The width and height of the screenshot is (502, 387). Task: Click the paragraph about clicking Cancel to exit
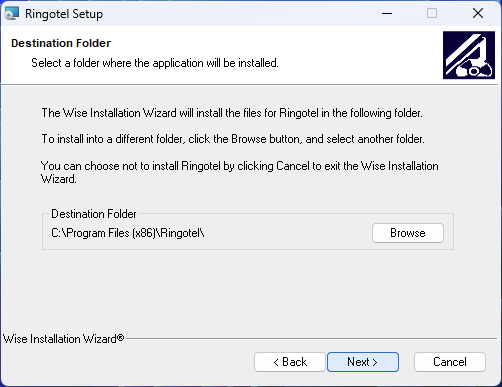click(240, 172)
